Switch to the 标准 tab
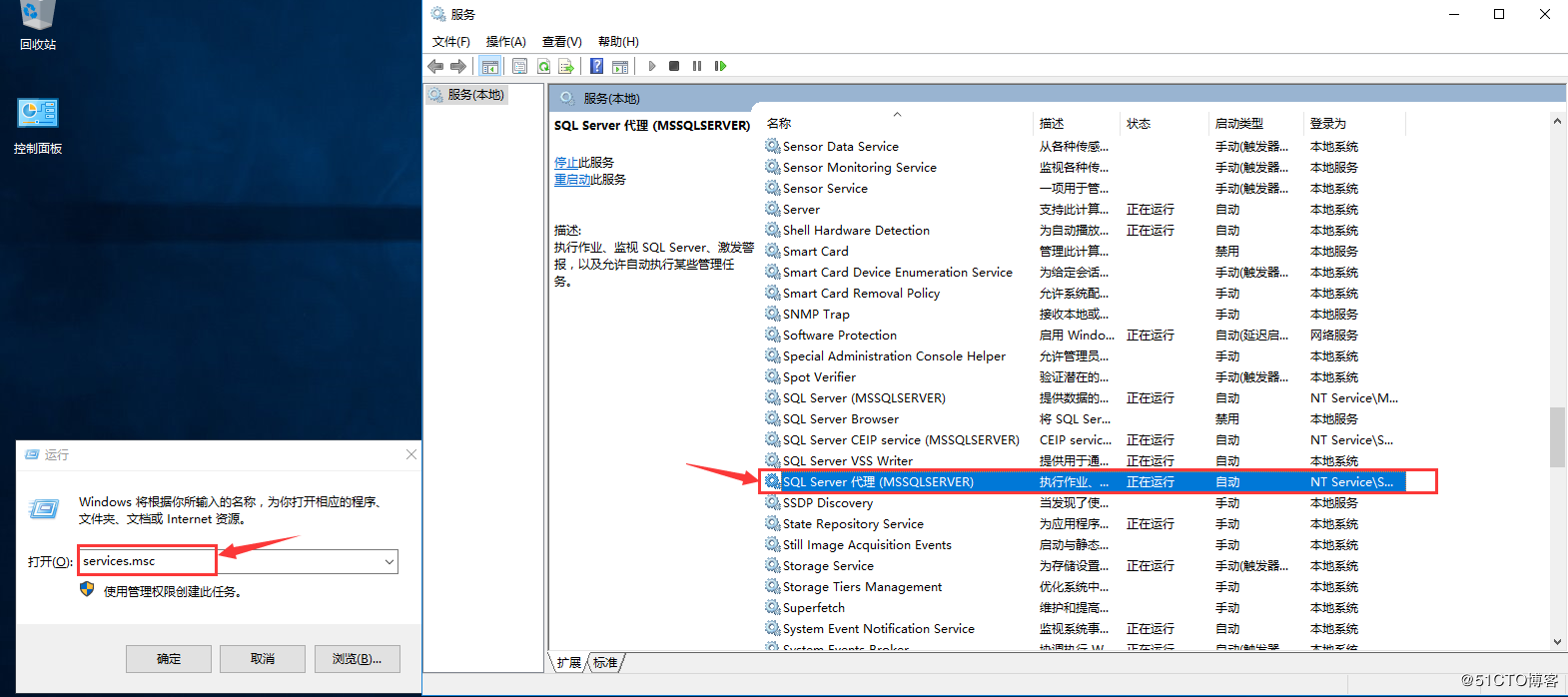This screenshot has width=1568, height=697. point(605,662)
